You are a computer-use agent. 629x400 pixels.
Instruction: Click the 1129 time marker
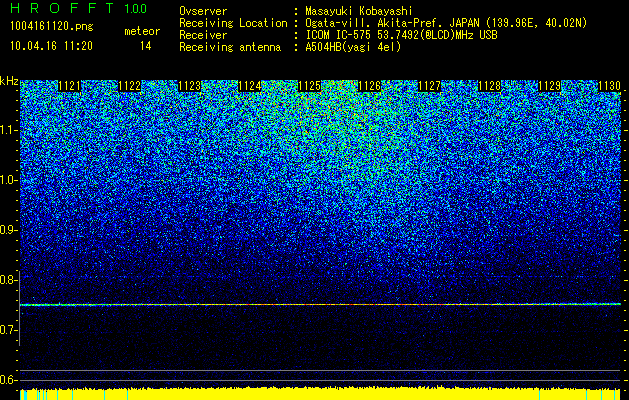pos(549,86)
